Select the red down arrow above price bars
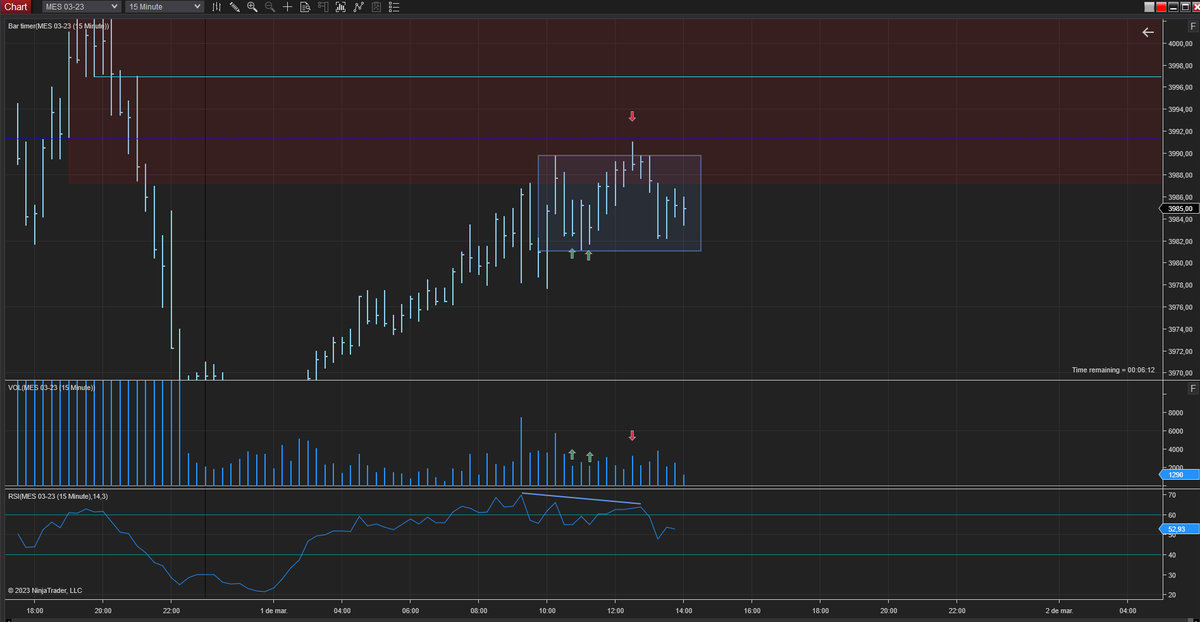This screenshot has width=1200, height=622. tap(632, 117)
